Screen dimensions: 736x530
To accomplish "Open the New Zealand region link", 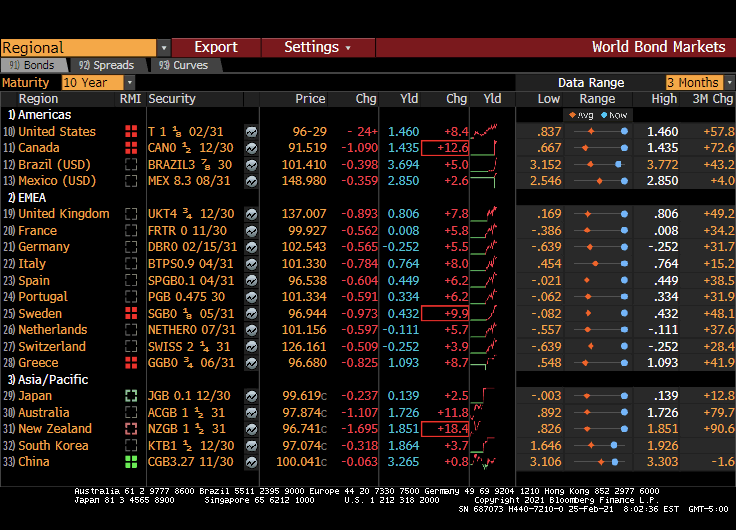I will pos(55,429).
